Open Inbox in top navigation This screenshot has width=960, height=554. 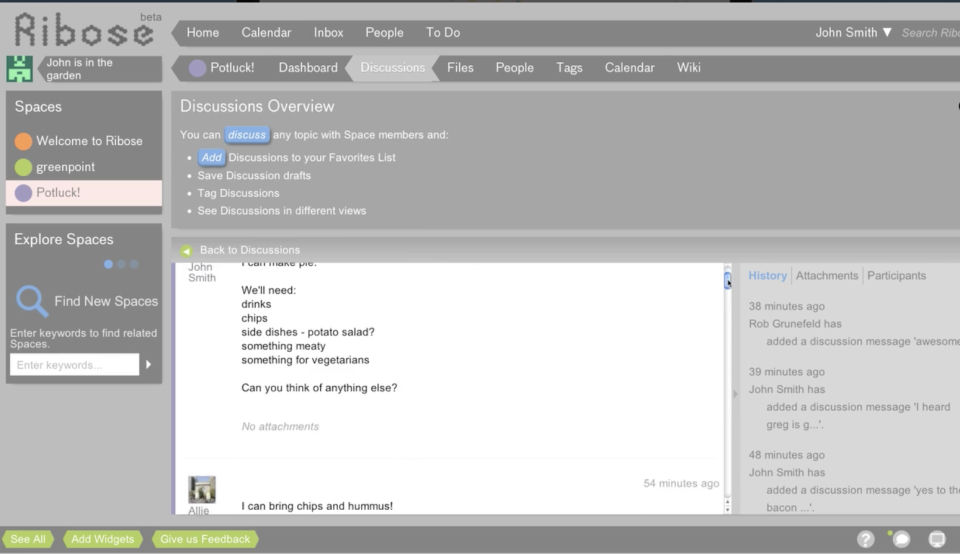tap(328, 32)
